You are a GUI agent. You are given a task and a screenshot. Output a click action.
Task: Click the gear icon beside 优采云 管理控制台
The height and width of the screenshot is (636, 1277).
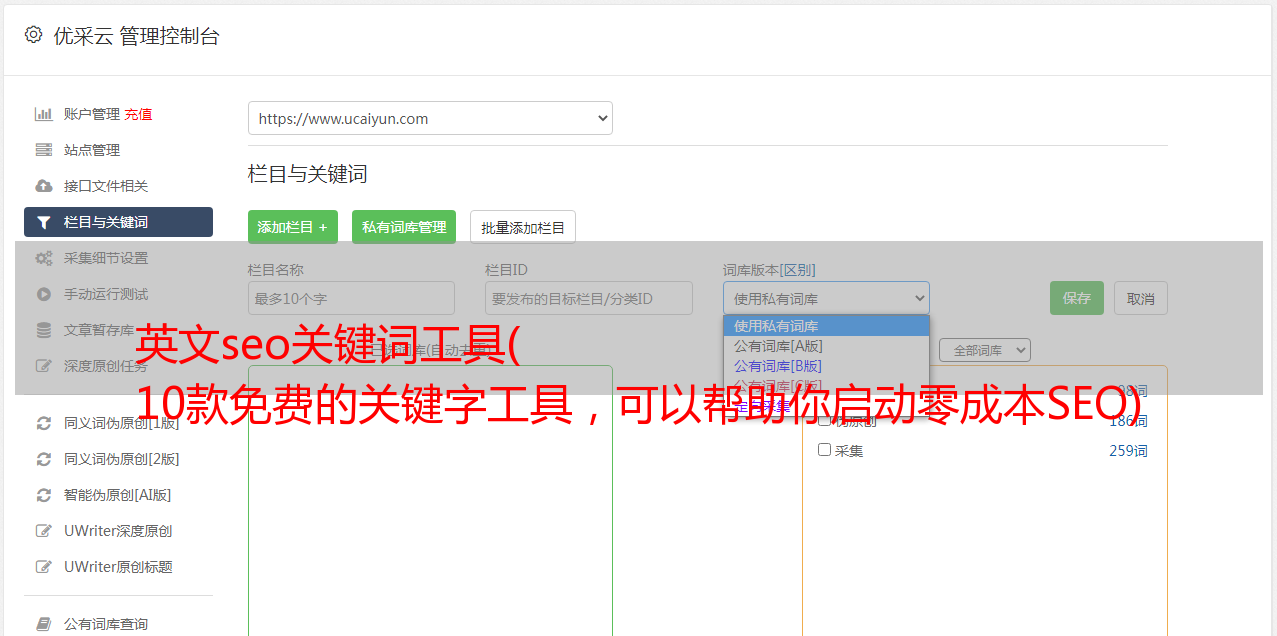click(33, 35)
